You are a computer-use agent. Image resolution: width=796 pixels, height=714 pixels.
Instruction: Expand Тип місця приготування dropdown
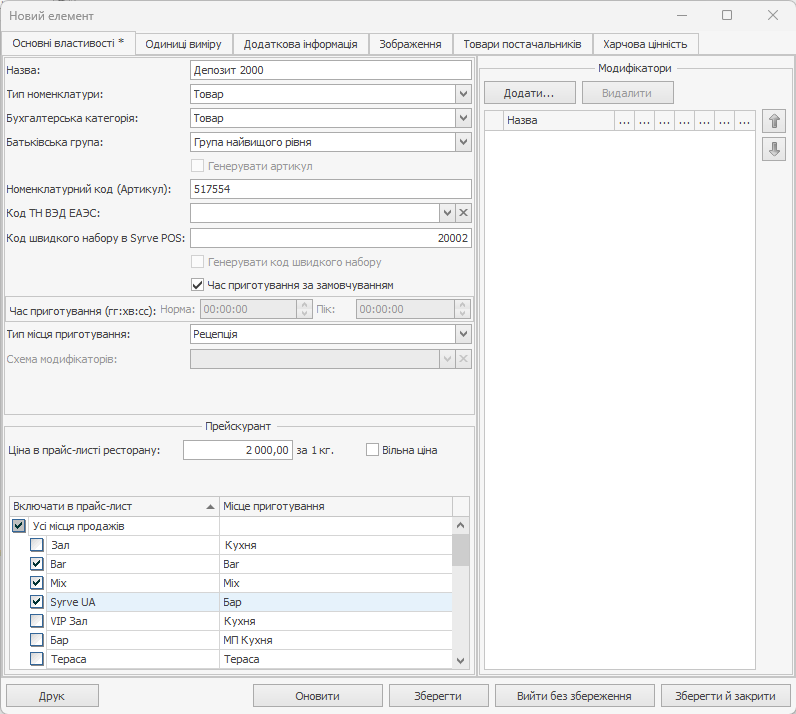point(463,334)
